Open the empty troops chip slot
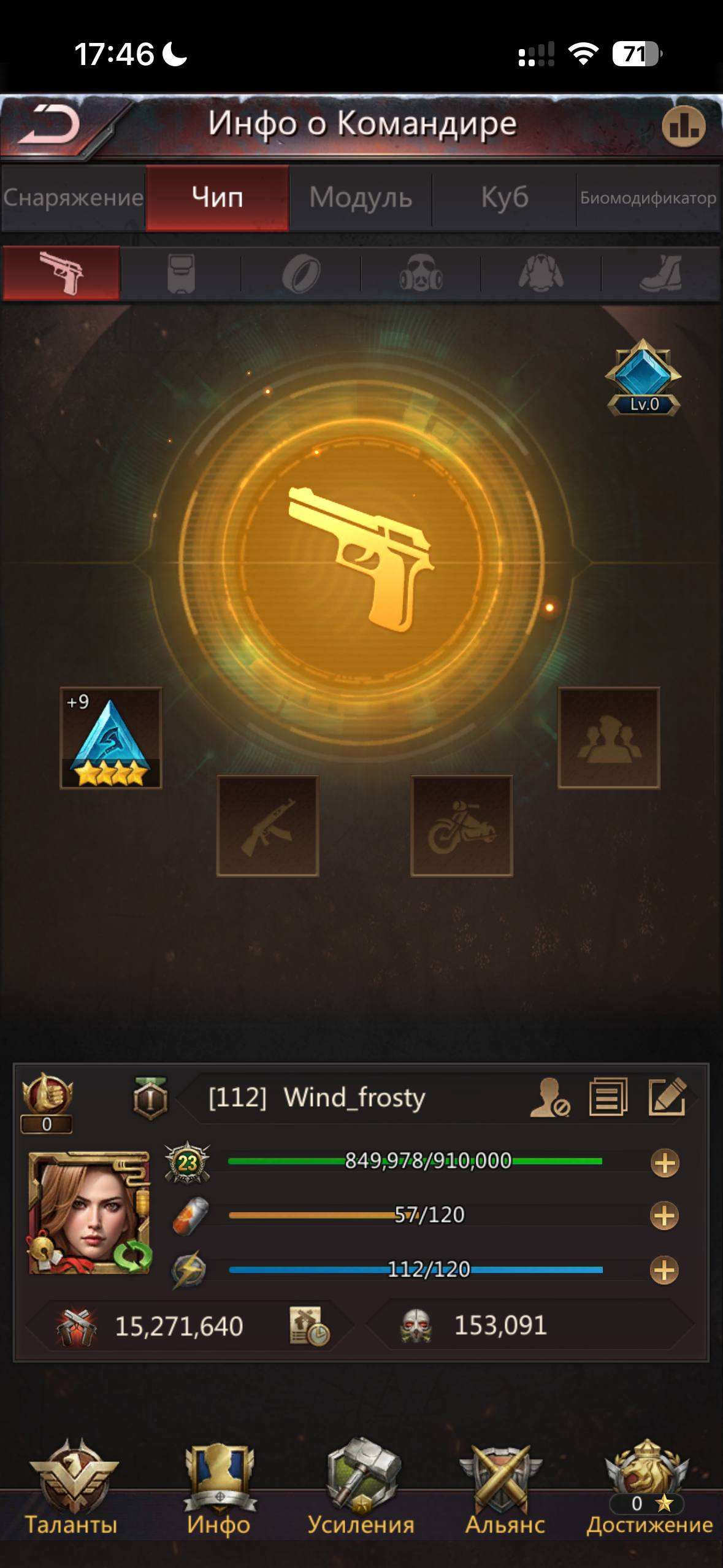Viewport: 723px width, 1568px height. (609, 737)
